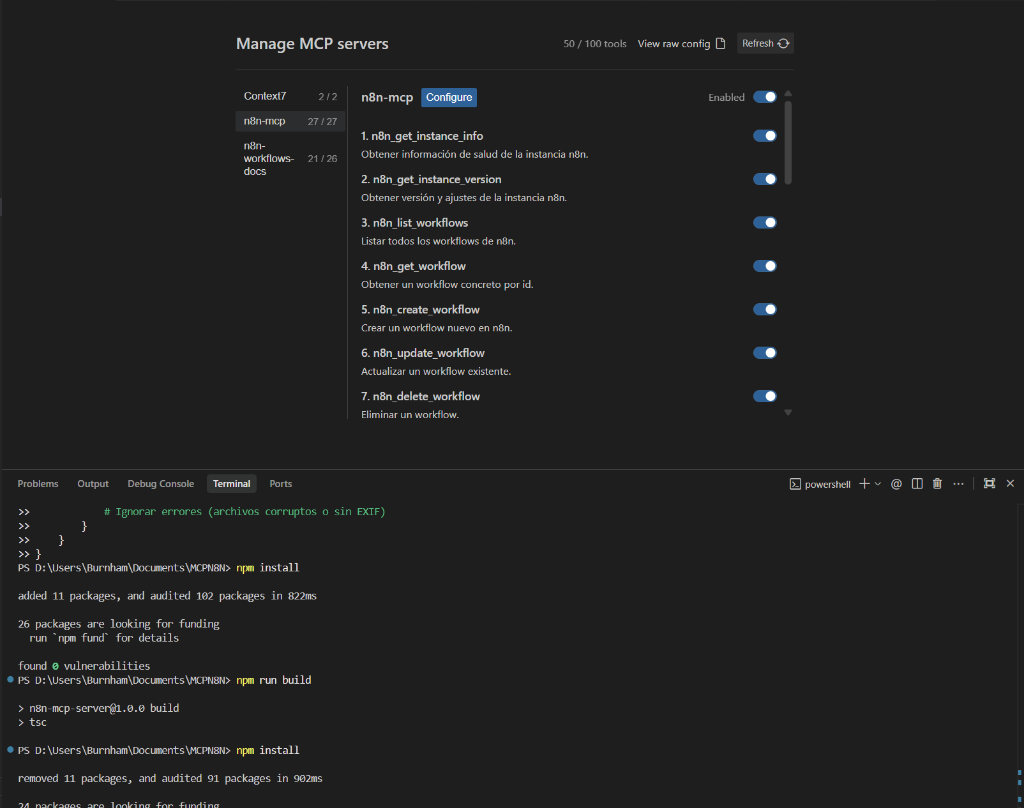
Task: Click 'Obtener un workflow concreto por id.' description
Action: pyautogui.click(x=447, y=285)
